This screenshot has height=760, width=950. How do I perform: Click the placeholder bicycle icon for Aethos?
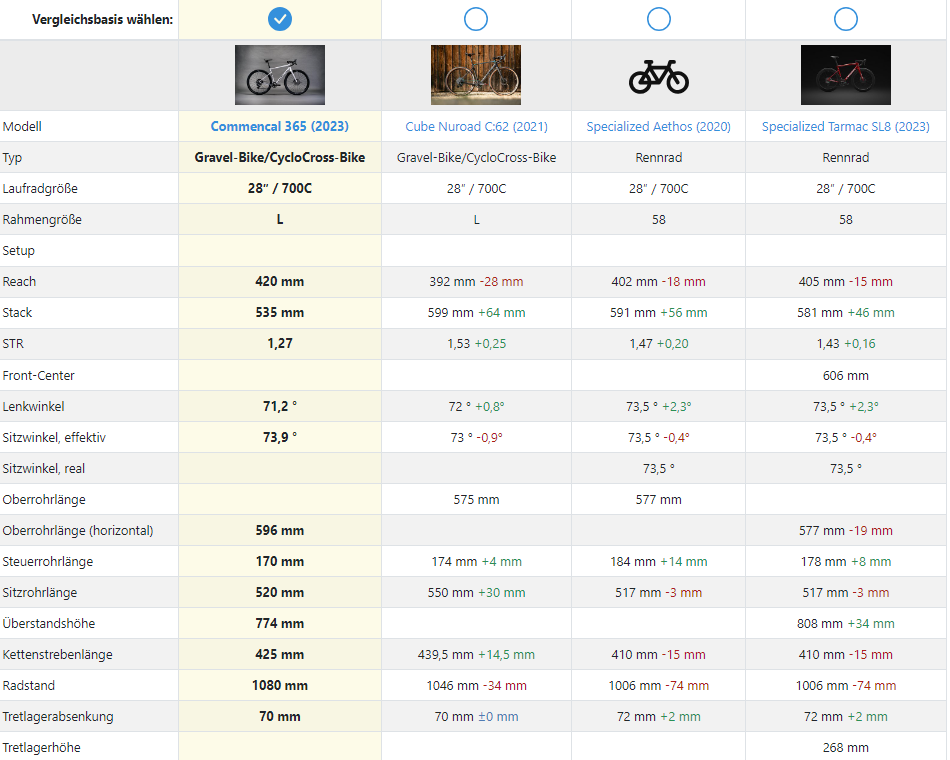coord(658,76)
